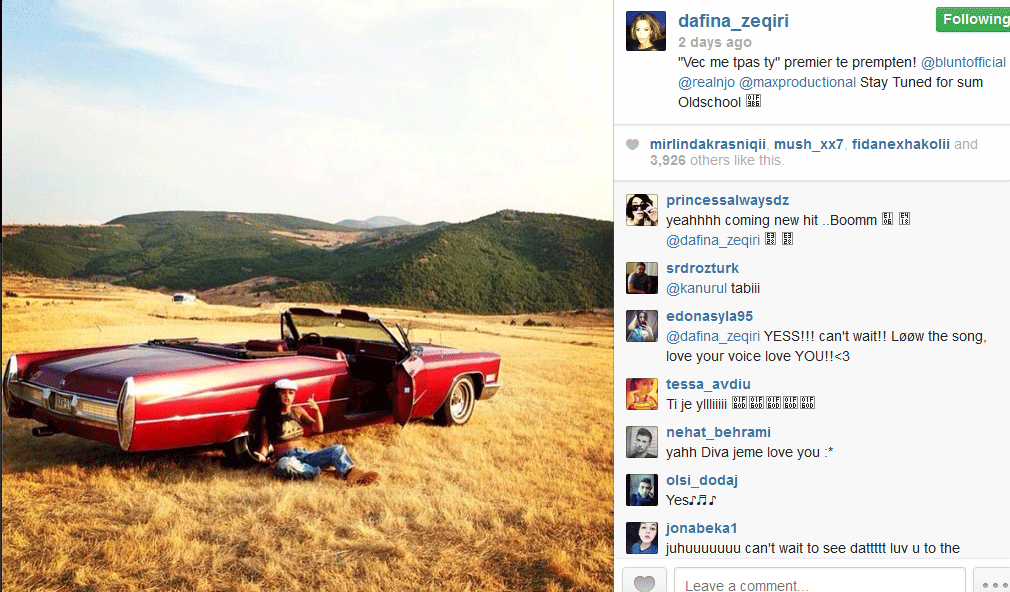Screen dimensions: 1010x592
Task: Click the red Cadillac post photo
Action: coord(307,296)
